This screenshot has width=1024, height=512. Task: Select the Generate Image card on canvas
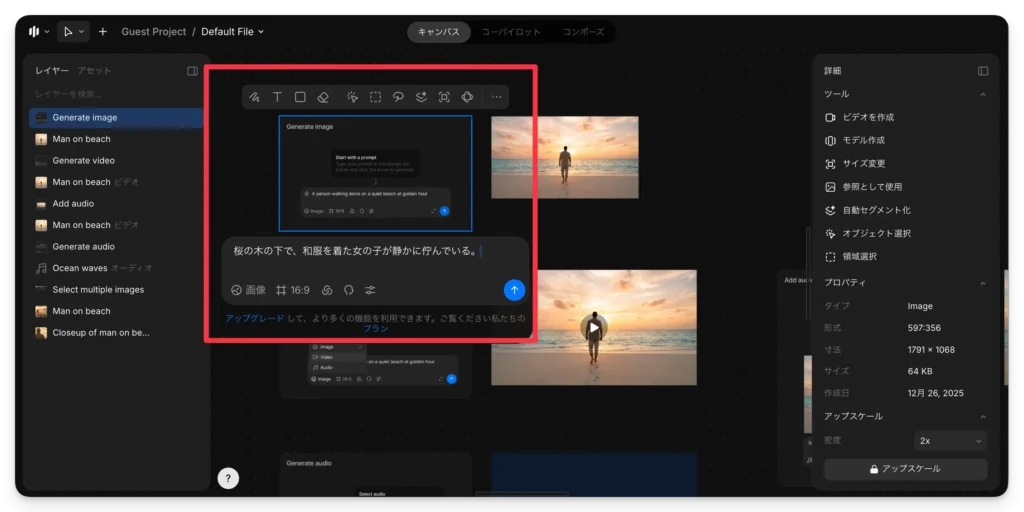376,173
